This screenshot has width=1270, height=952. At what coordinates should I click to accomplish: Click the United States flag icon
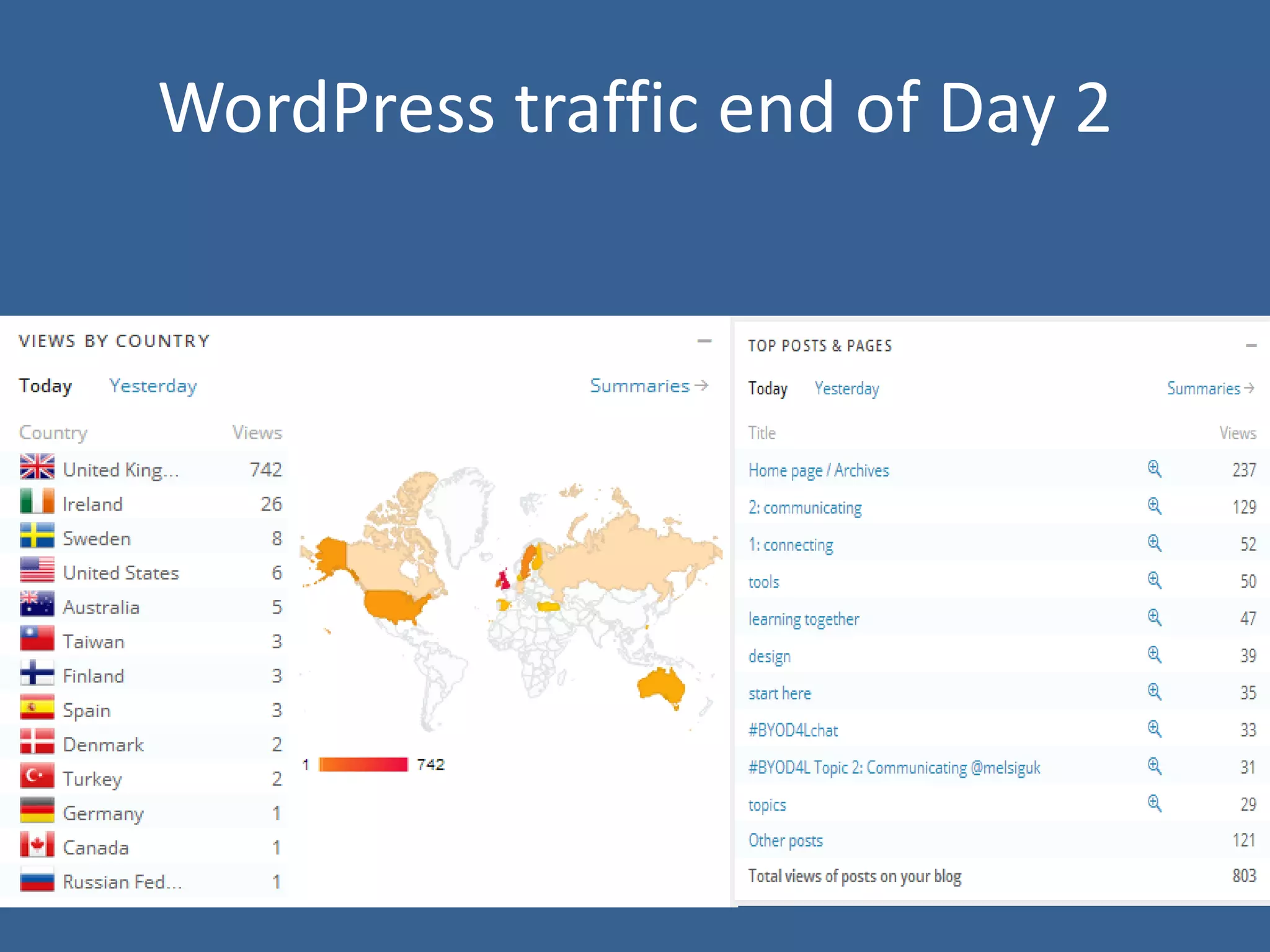point(37,570)
